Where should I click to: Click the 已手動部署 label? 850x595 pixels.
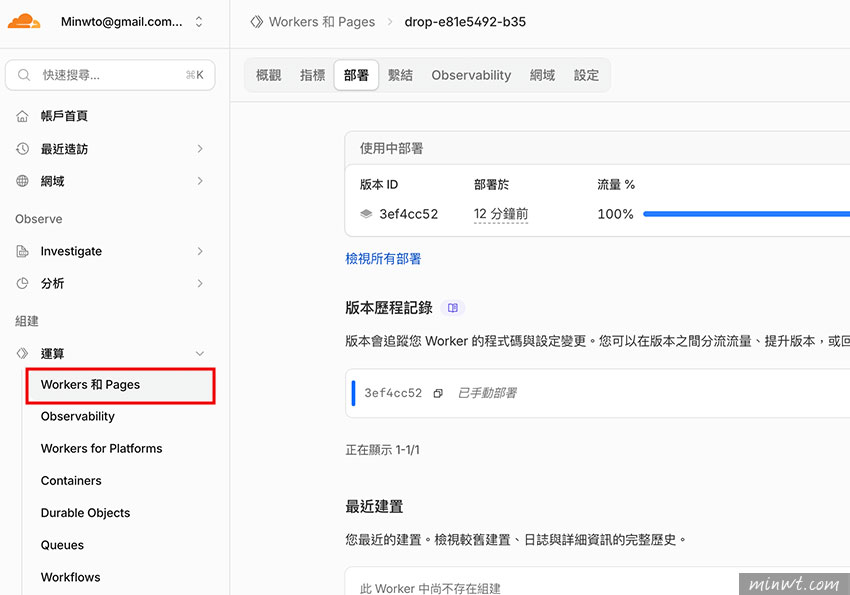pos(487,393)
